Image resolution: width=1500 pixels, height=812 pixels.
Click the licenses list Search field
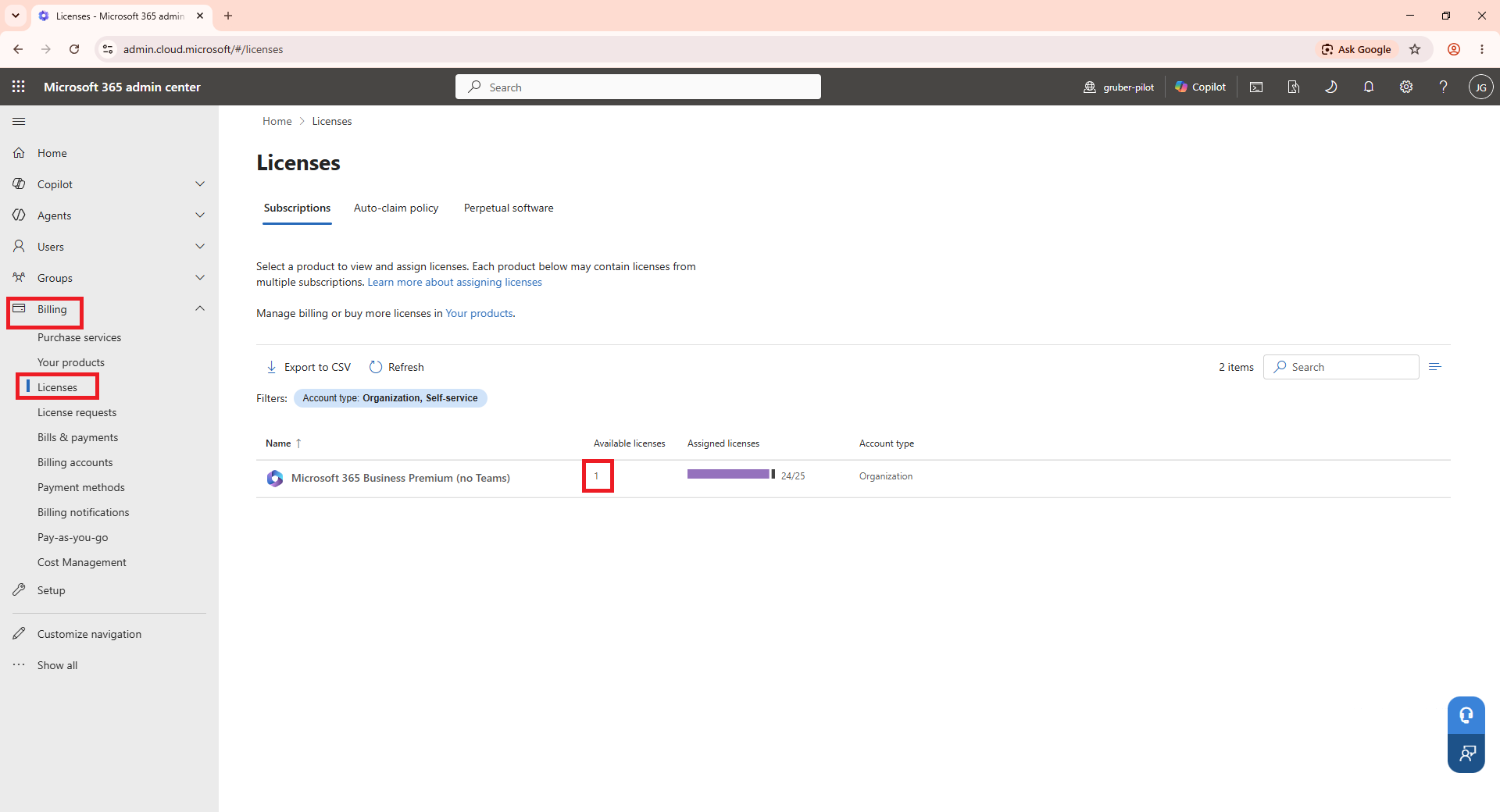pos(1341,367)
